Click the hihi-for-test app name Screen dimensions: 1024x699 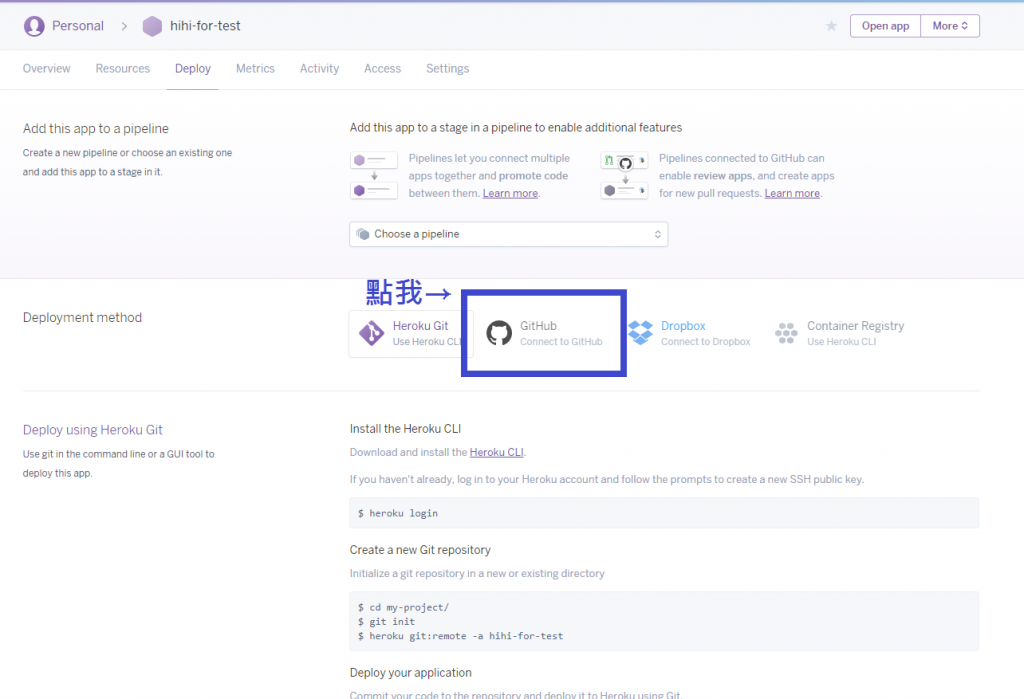205,26
